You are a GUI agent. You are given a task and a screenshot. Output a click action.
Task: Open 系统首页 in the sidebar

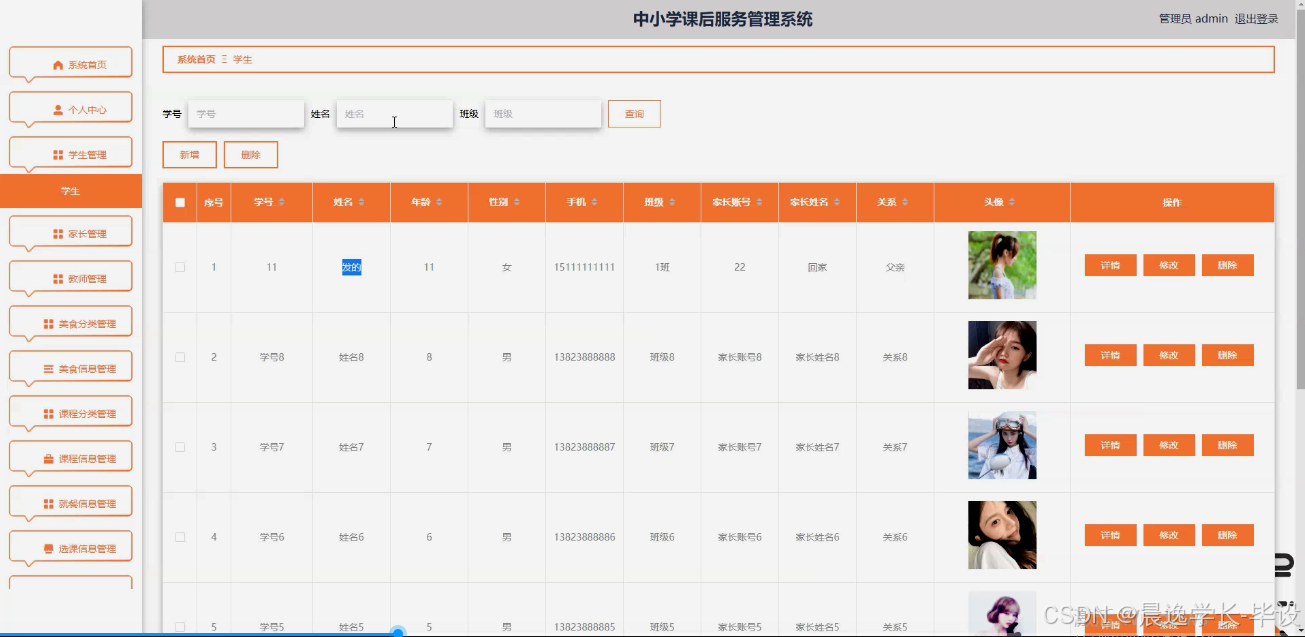click(x=70, y=64)
